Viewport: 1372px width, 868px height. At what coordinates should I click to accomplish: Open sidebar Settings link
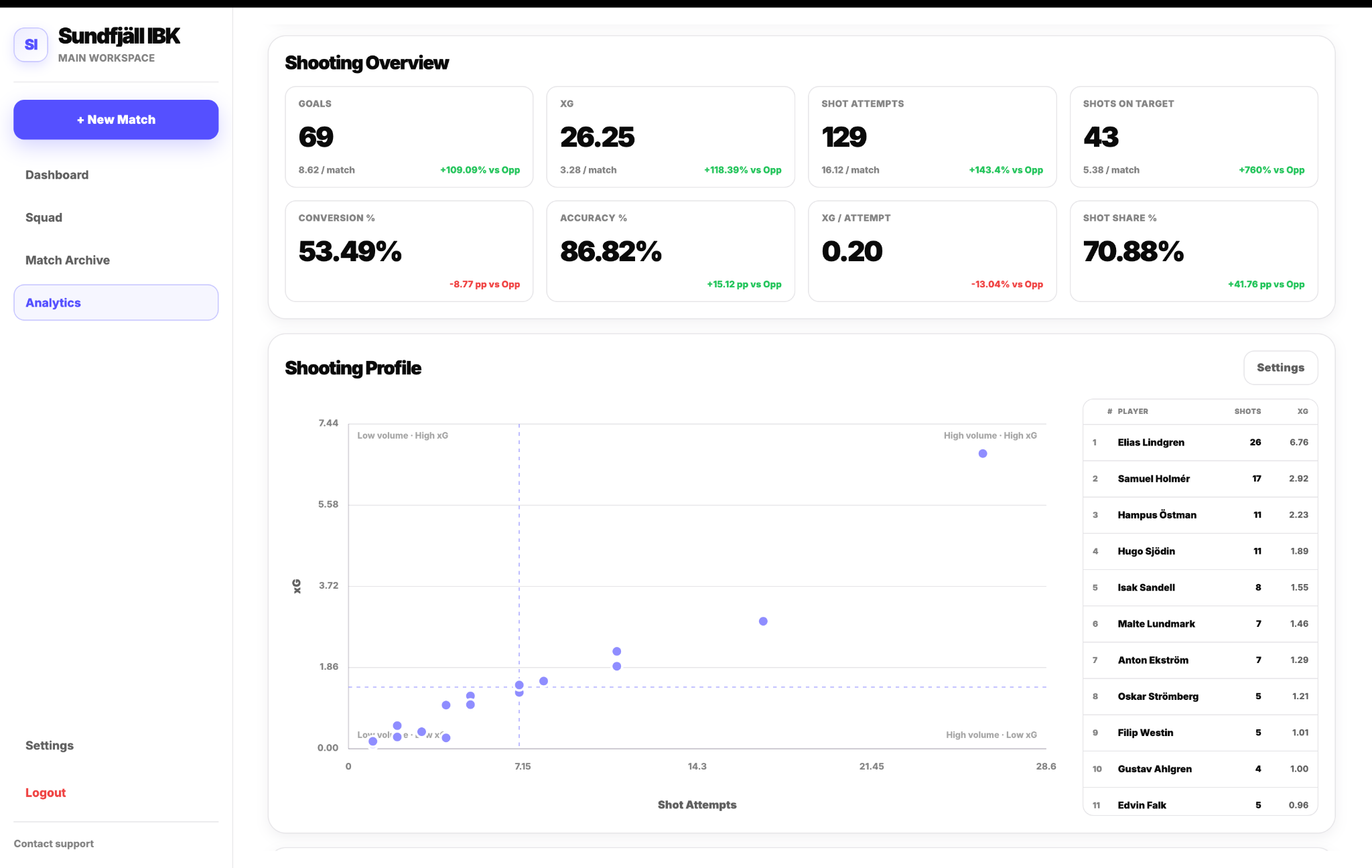pos(50,745)
